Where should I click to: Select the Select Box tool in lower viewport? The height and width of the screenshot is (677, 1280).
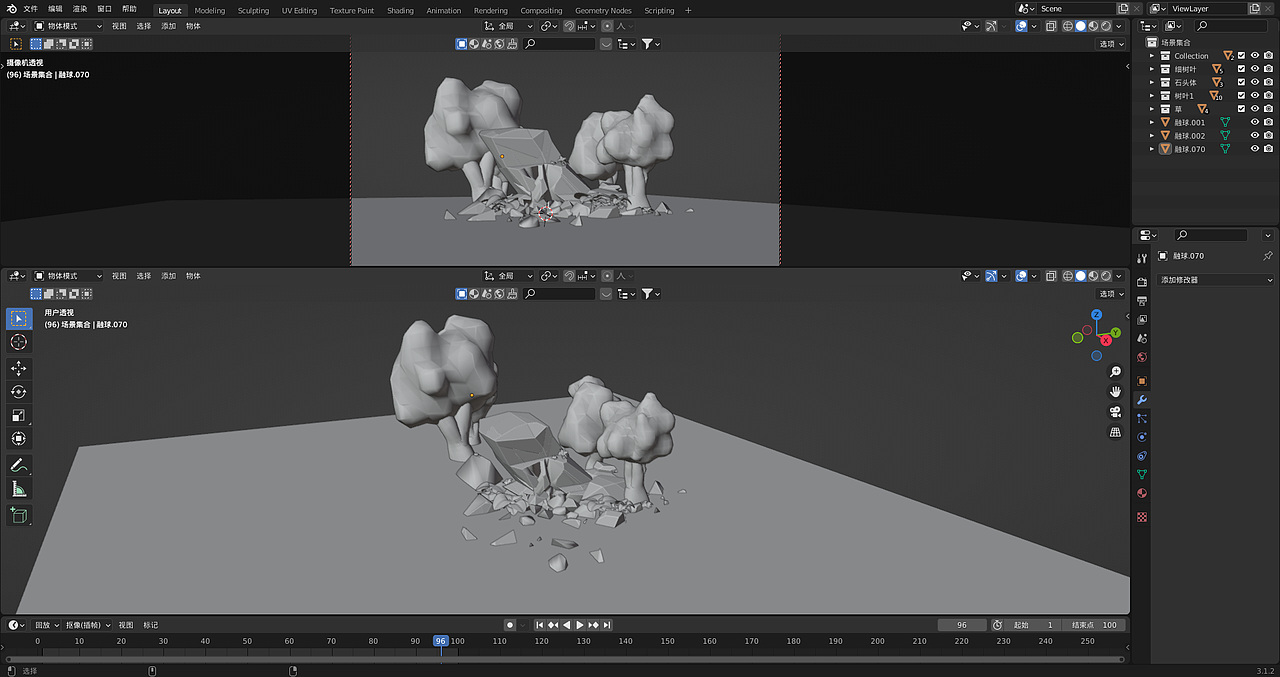19,319
